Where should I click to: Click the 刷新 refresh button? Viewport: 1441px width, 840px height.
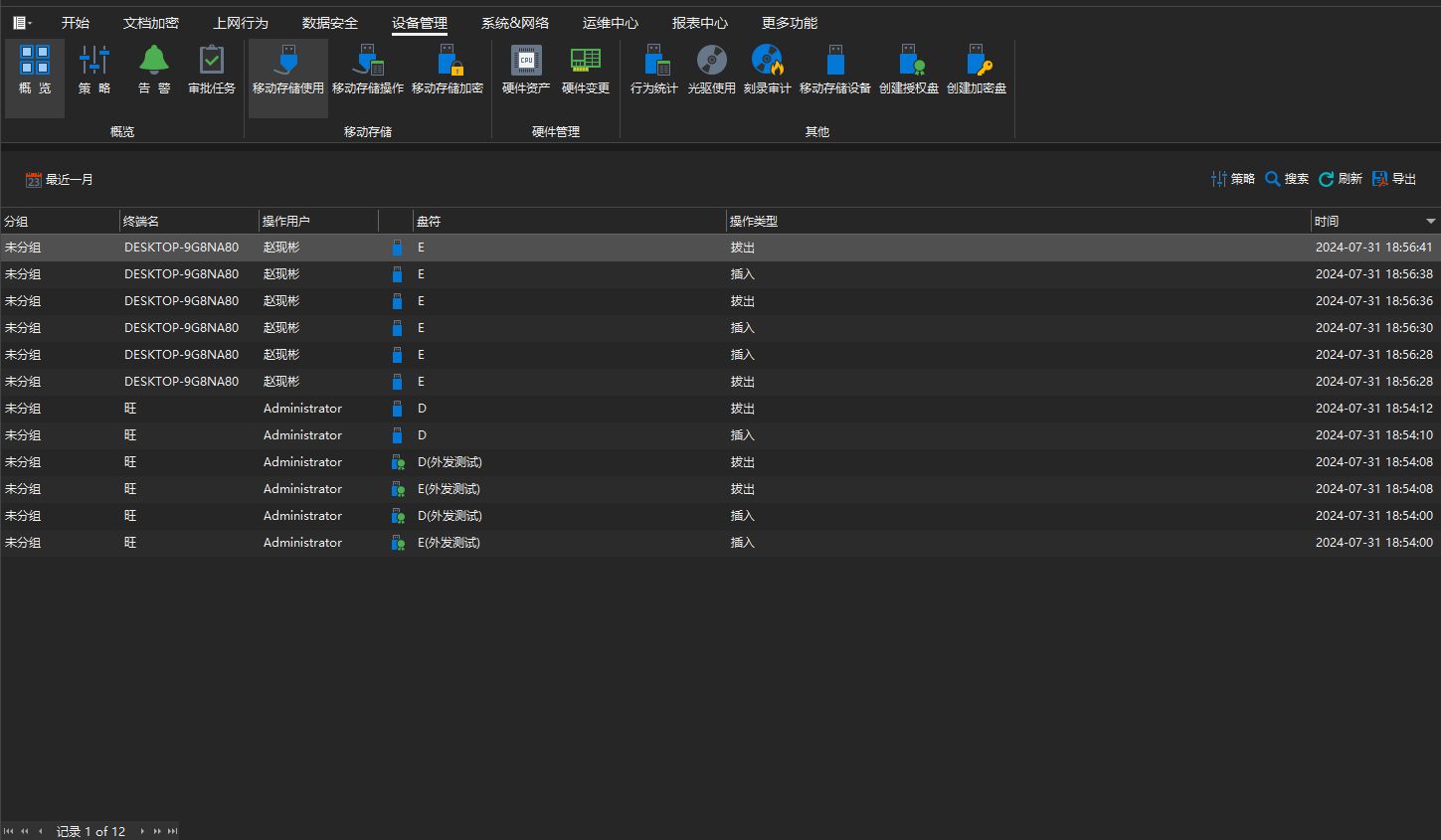tap(1341, 179)
